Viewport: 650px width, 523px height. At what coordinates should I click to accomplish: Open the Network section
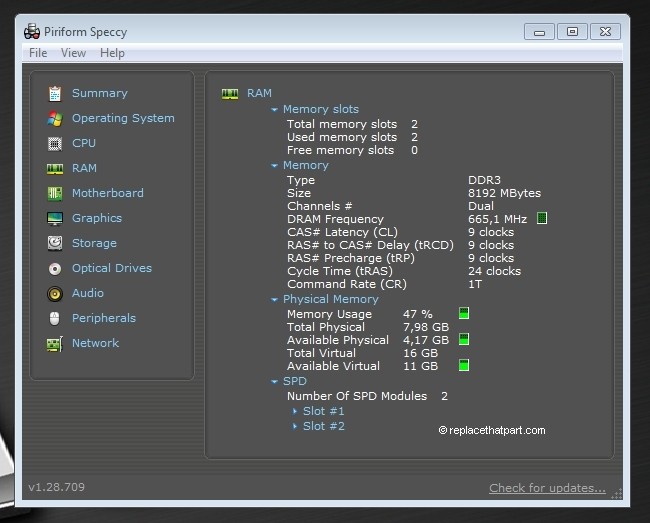coord(95,343)
